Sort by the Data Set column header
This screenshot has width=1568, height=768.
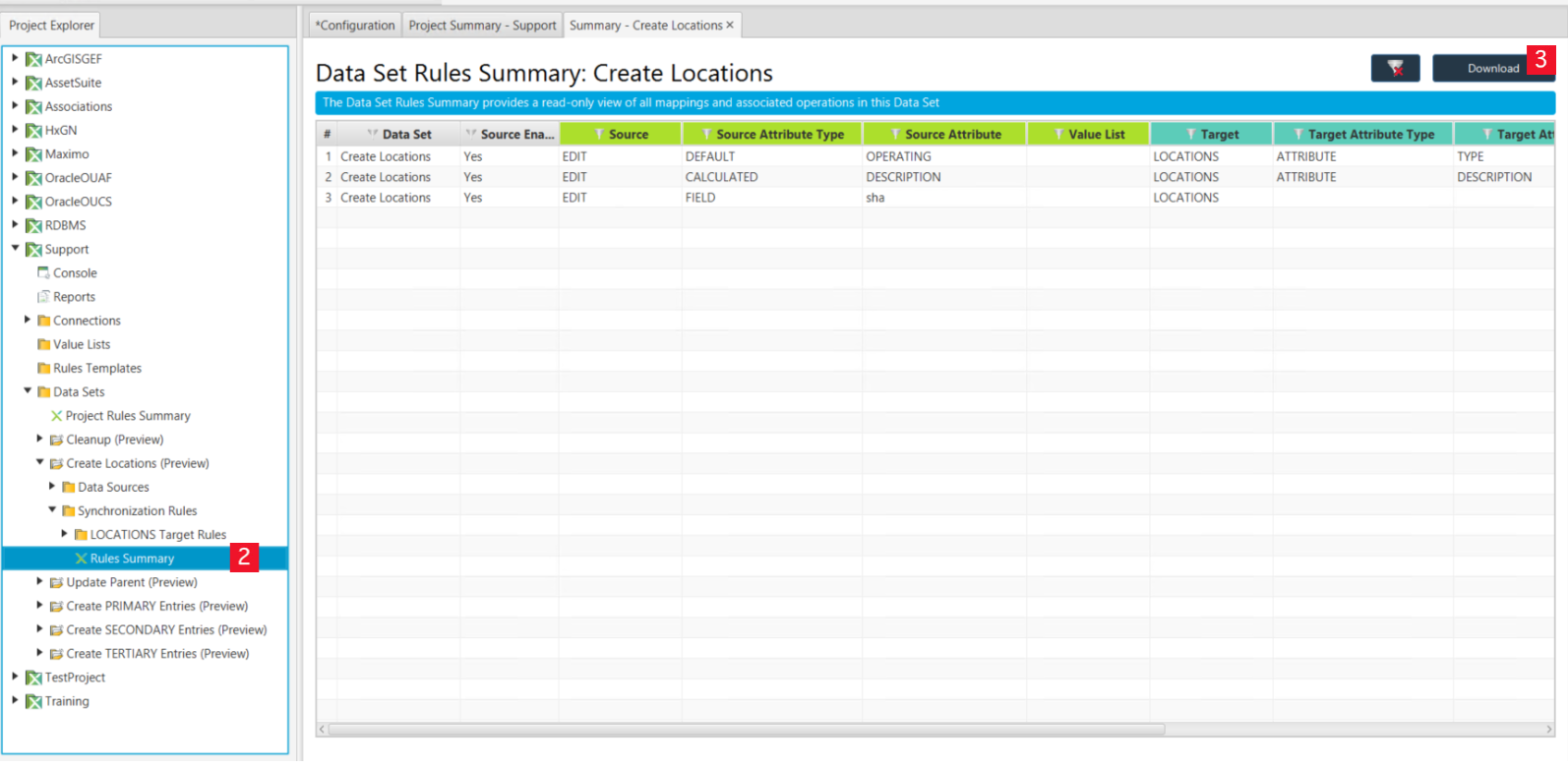tap(399, 135)
